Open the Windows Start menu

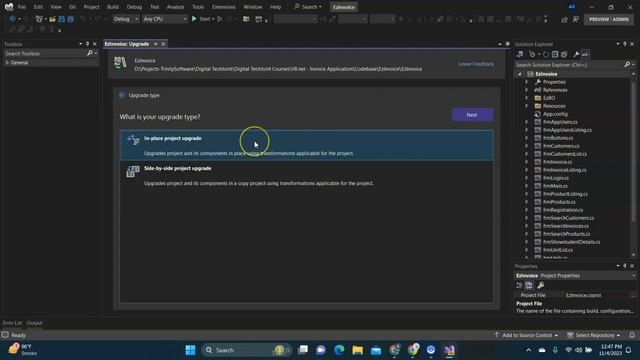tap(190, 350)
